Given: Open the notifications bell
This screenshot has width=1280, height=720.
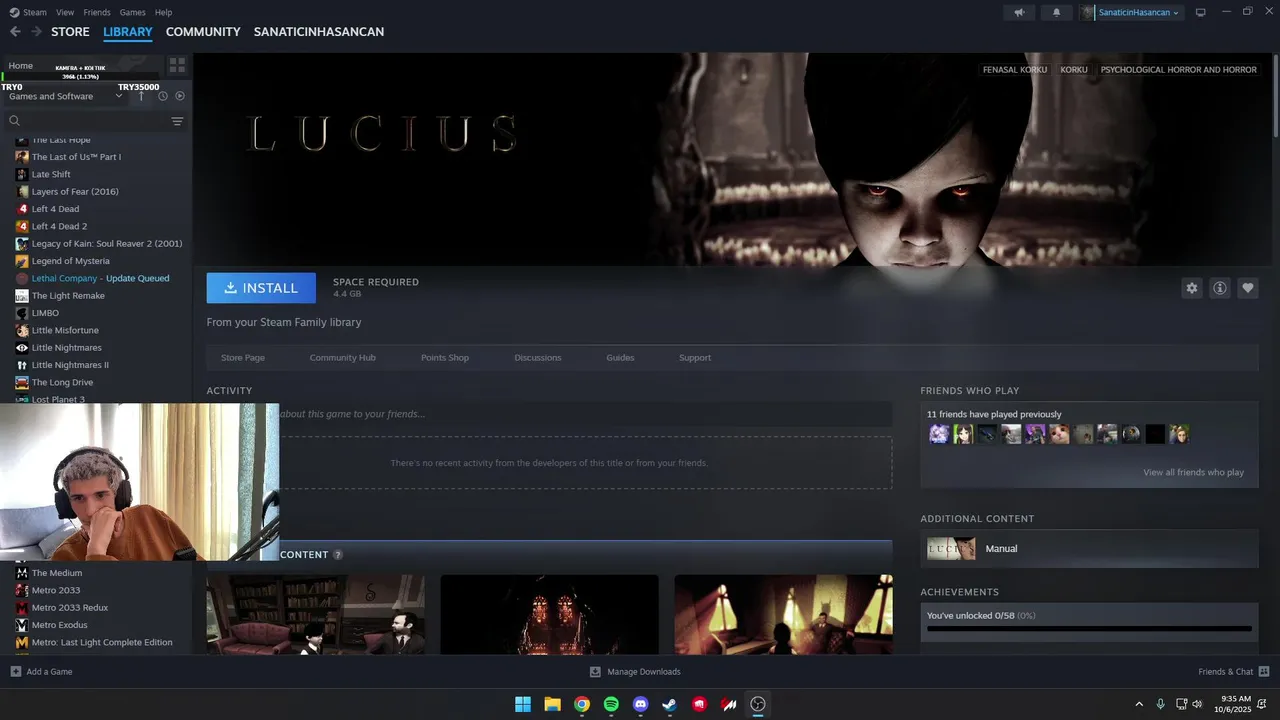Looking at the screenshot, I should (x=1056, y=12).
